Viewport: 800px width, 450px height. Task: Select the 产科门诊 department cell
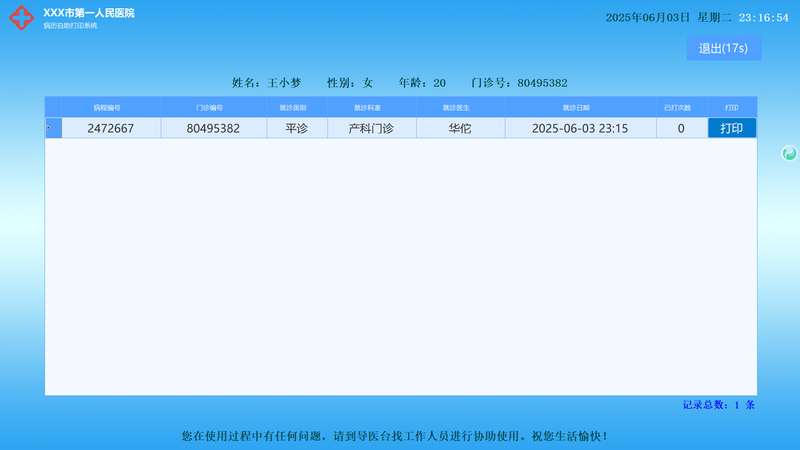point(372,128)
